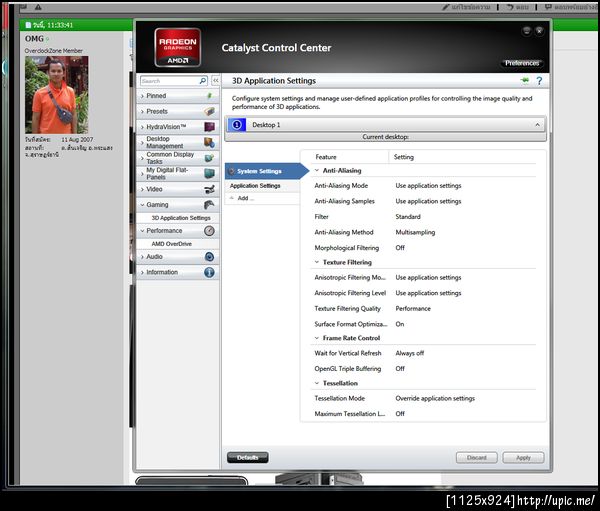This screenshot has width=600, height=511.
Task: Click the My Digital Flat-Panels icon
Action: tap(209, 173)
